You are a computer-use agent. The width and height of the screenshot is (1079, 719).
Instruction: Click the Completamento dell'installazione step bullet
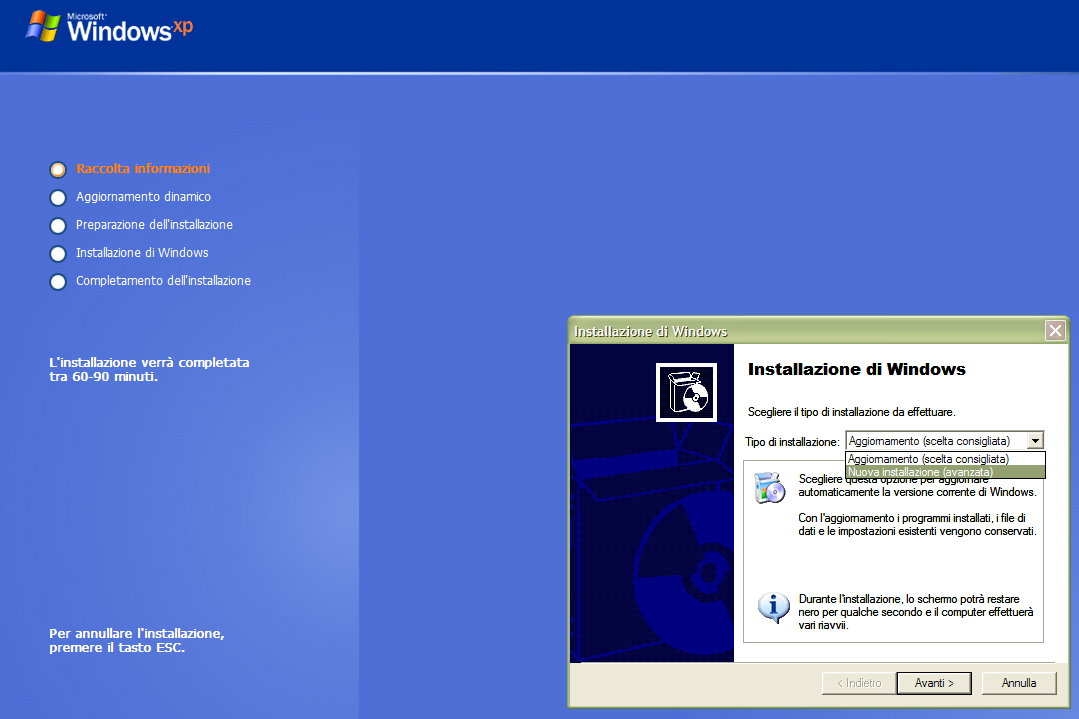click(58, 282)
